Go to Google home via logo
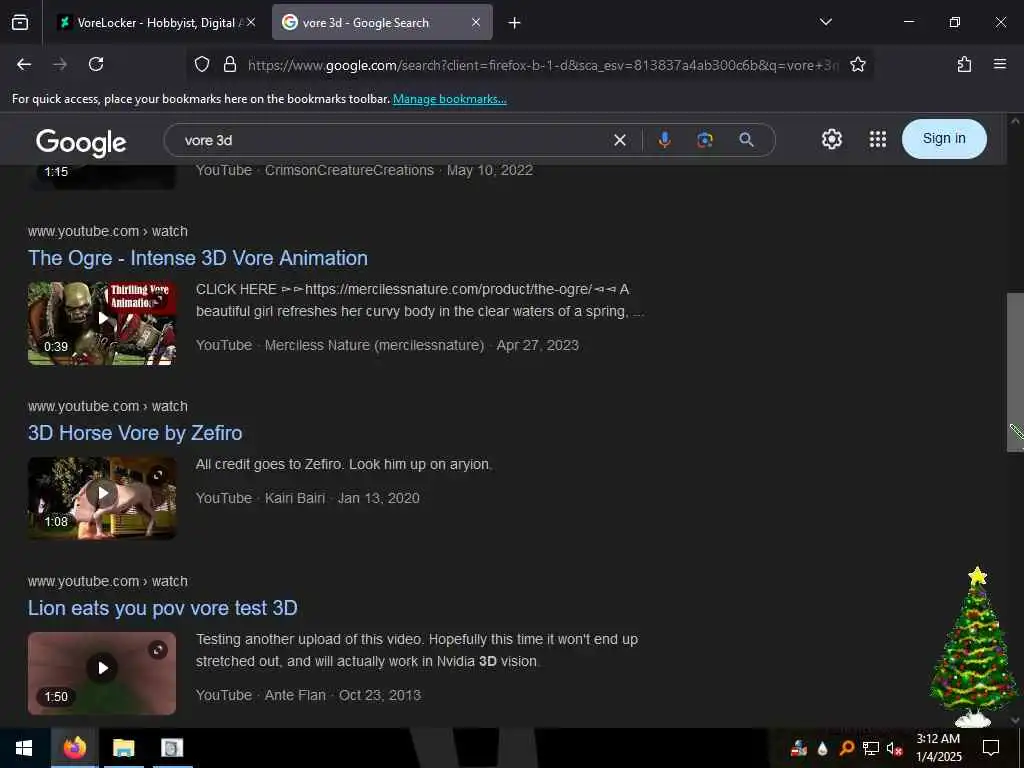Screen dimensions: 1024x768 (x=81, y=142)
